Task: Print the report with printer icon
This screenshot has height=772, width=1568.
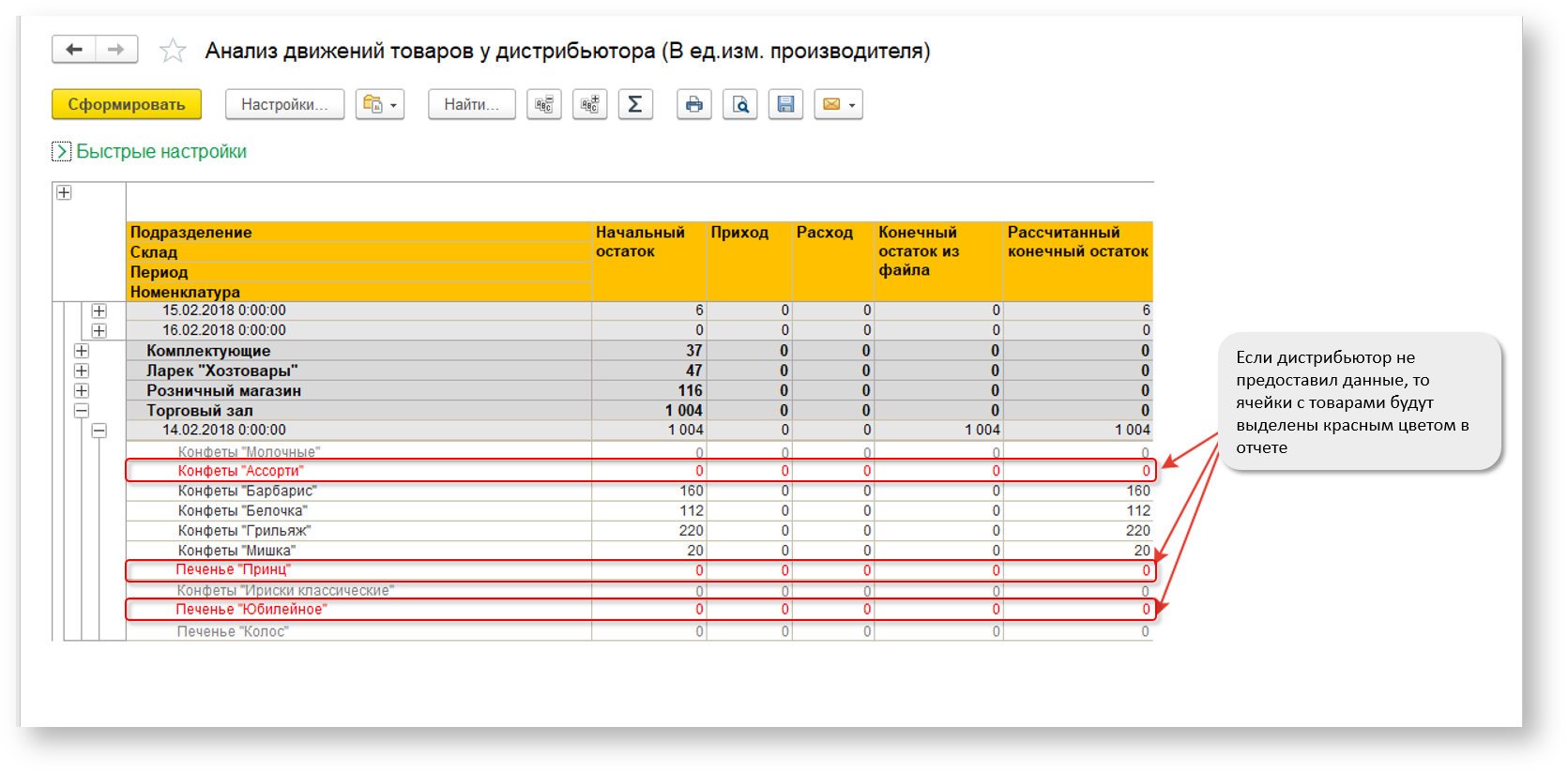Action: tap(694, 104)
